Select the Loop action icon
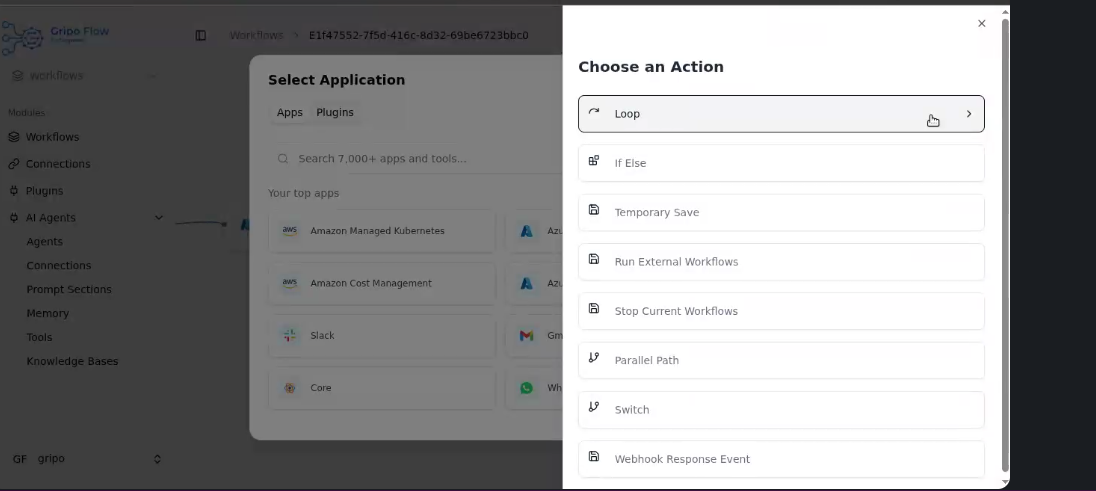Viewport: 1096px width, 491px height. point(594,113)
